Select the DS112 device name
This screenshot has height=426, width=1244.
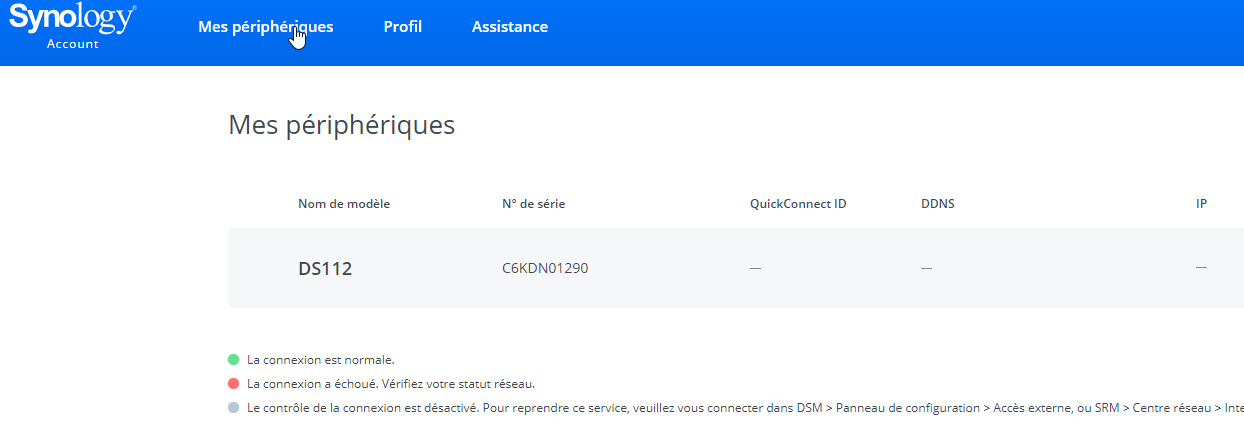325,268
